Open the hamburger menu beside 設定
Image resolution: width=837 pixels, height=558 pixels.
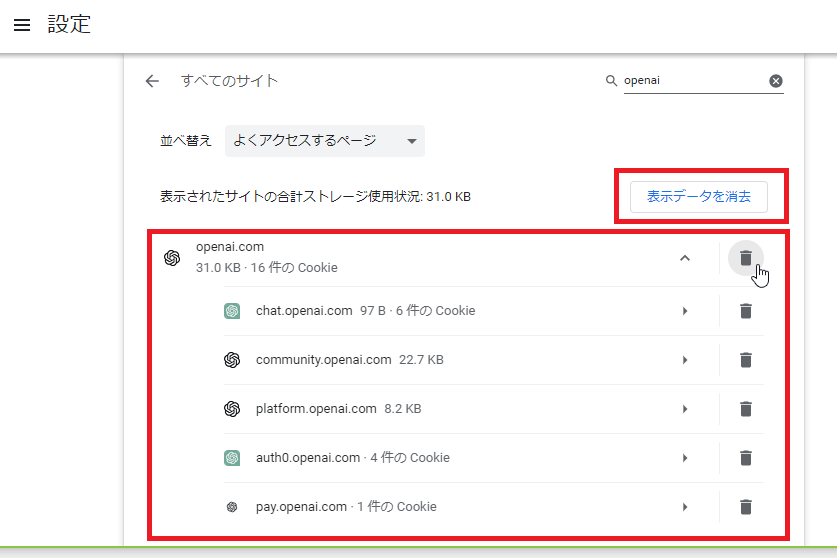[22, 25]
